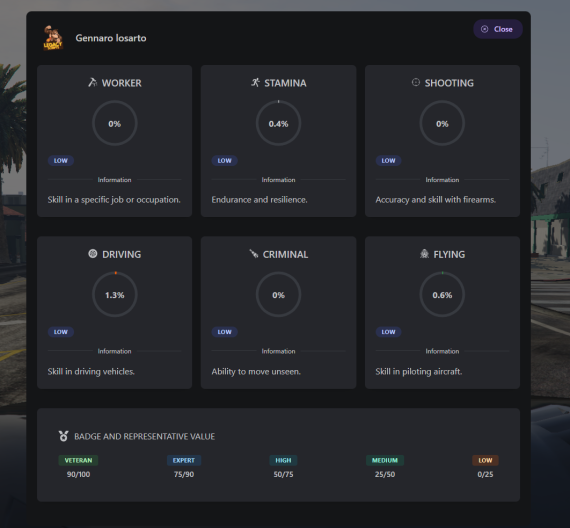Click the teal HIGH badge

point(284,460)
